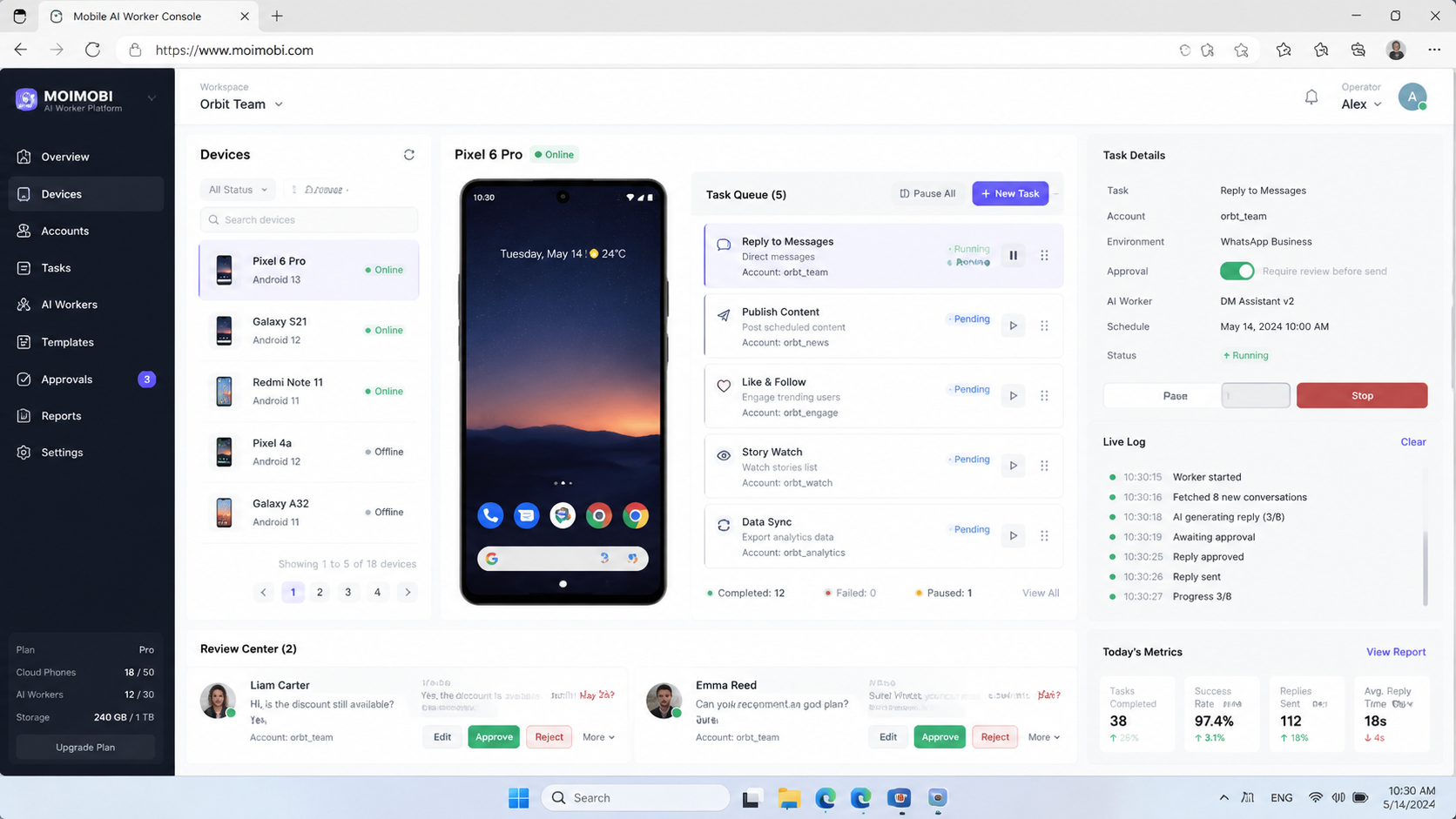The width and height of the screenshot is (1456, 819).
Task: Click the browser reload button
Action: point(92,50)
